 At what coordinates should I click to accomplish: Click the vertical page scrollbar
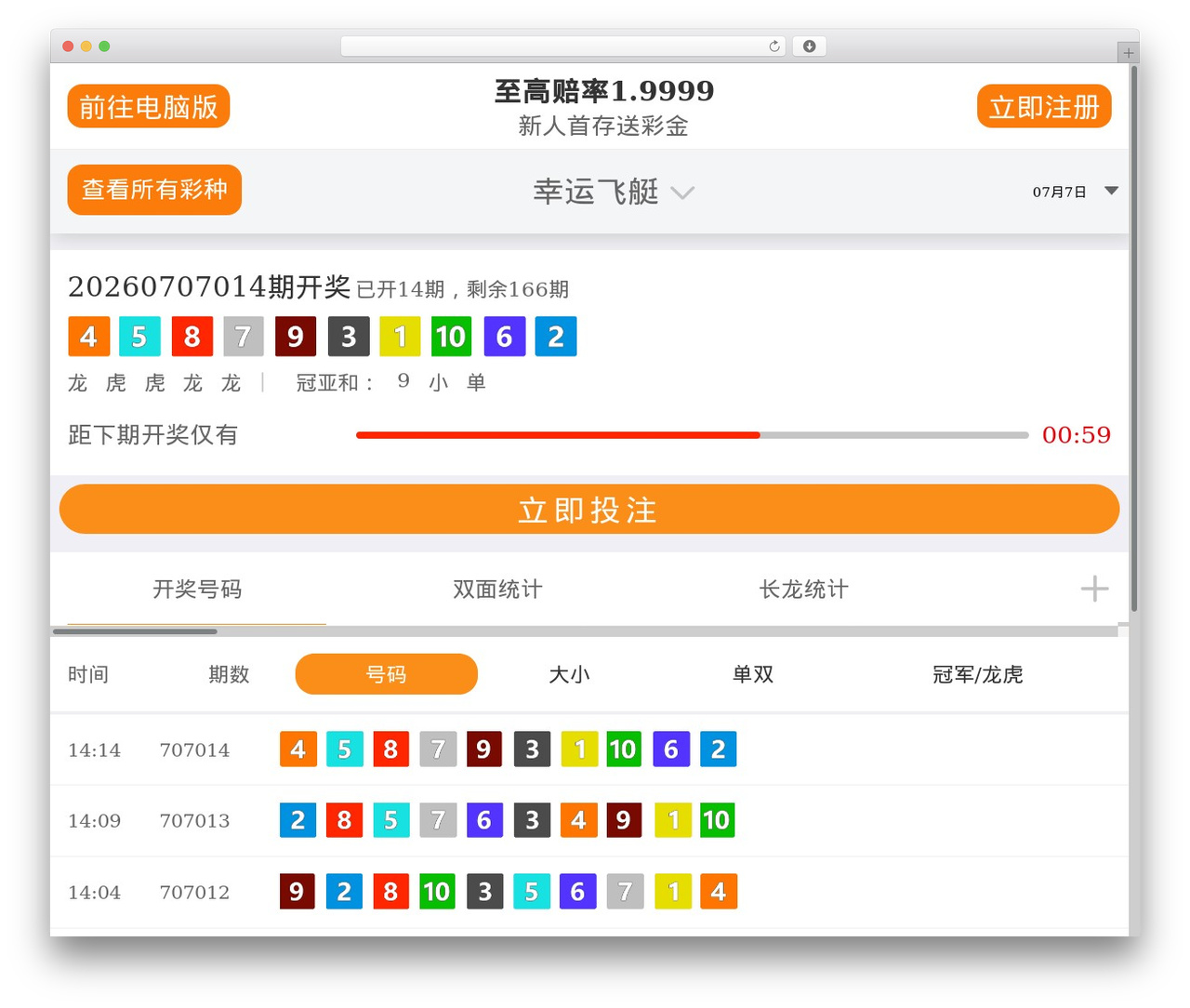click(x=1134, y=337)
